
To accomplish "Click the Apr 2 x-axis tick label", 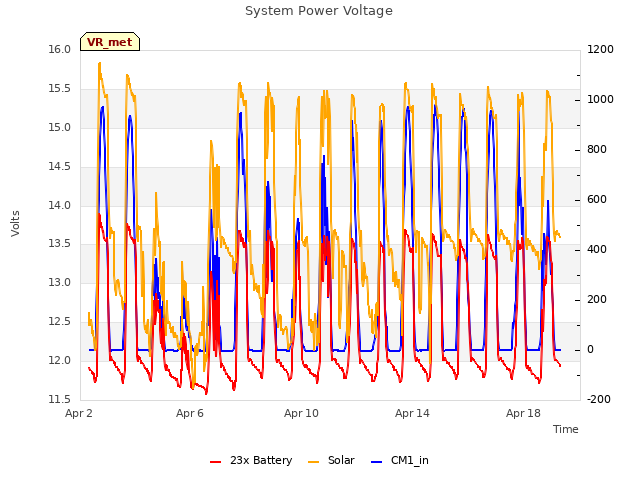I will tap(79, 413).
